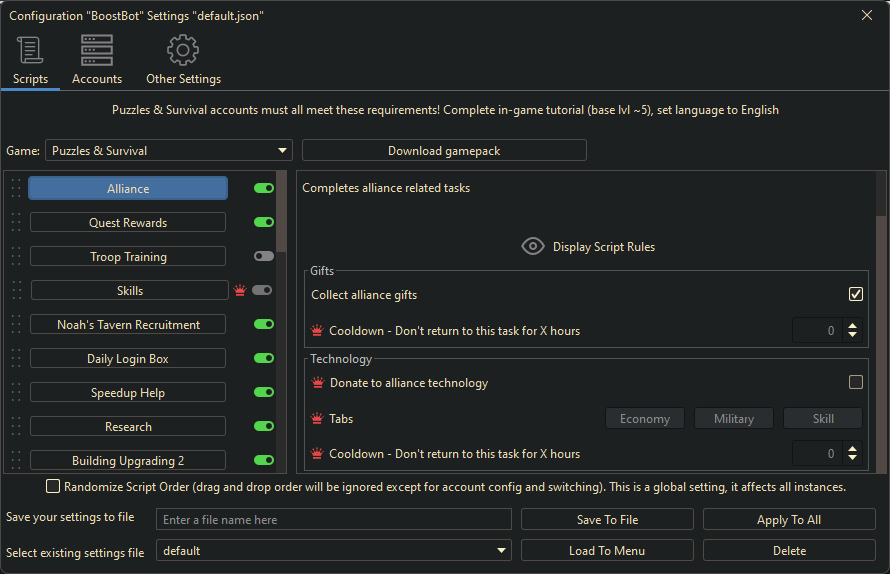
Task: Increase the Gifts Cooldown hours value
Action: point(852,326)
